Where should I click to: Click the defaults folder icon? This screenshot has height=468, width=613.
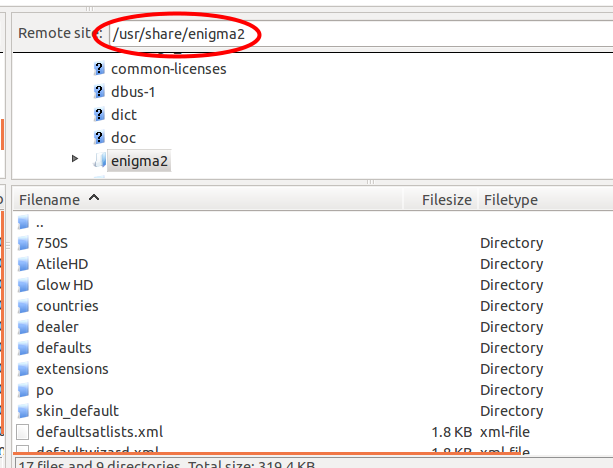pyautogui.click(x=23, y=348)
